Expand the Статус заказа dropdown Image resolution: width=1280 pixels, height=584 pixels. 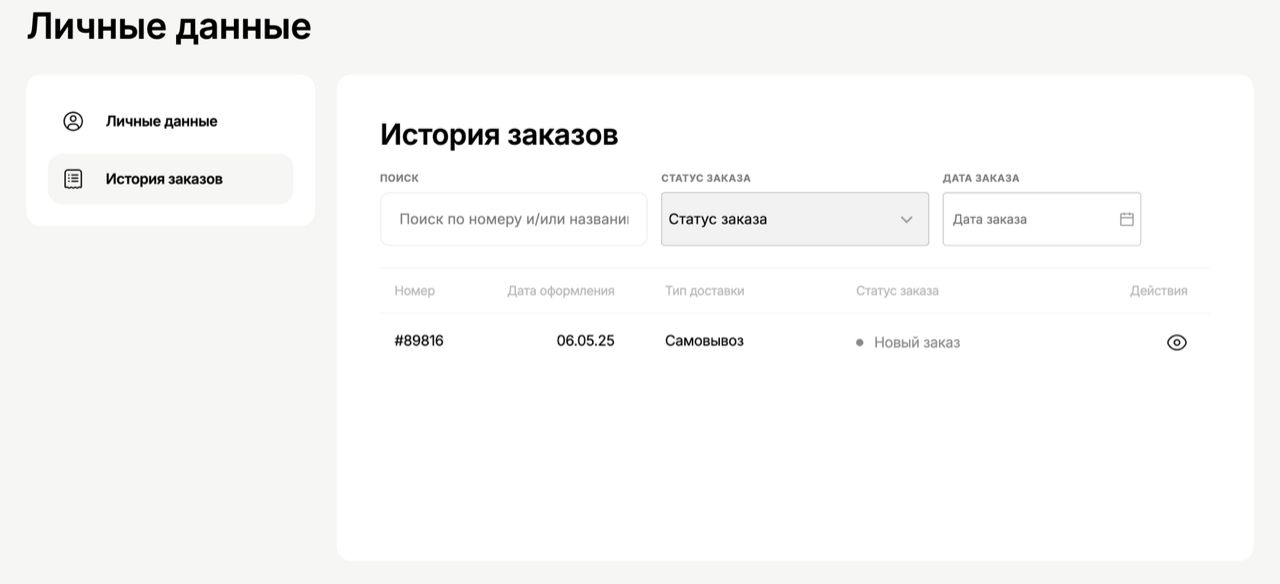[x=795, y=219]
